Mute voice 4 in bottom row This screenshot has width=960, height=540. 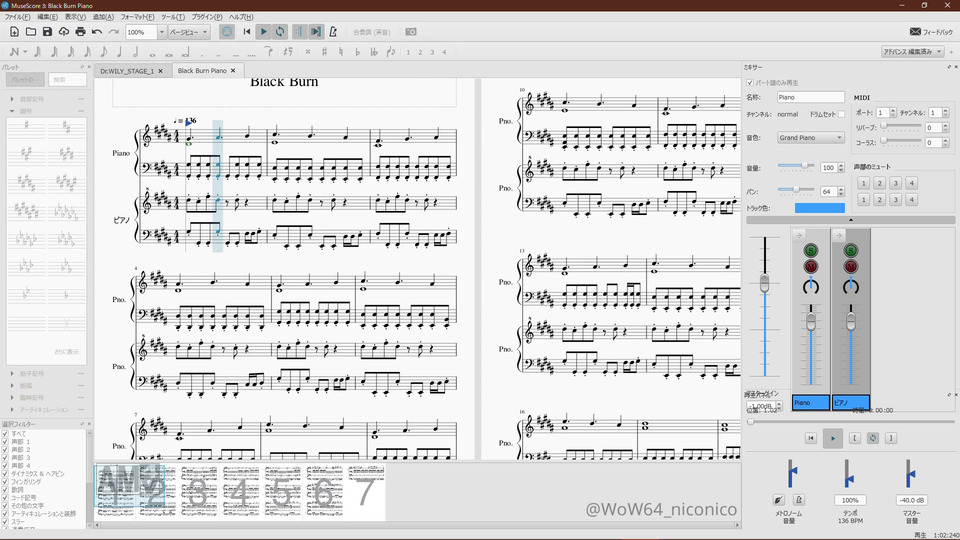[x=911, y=200]
